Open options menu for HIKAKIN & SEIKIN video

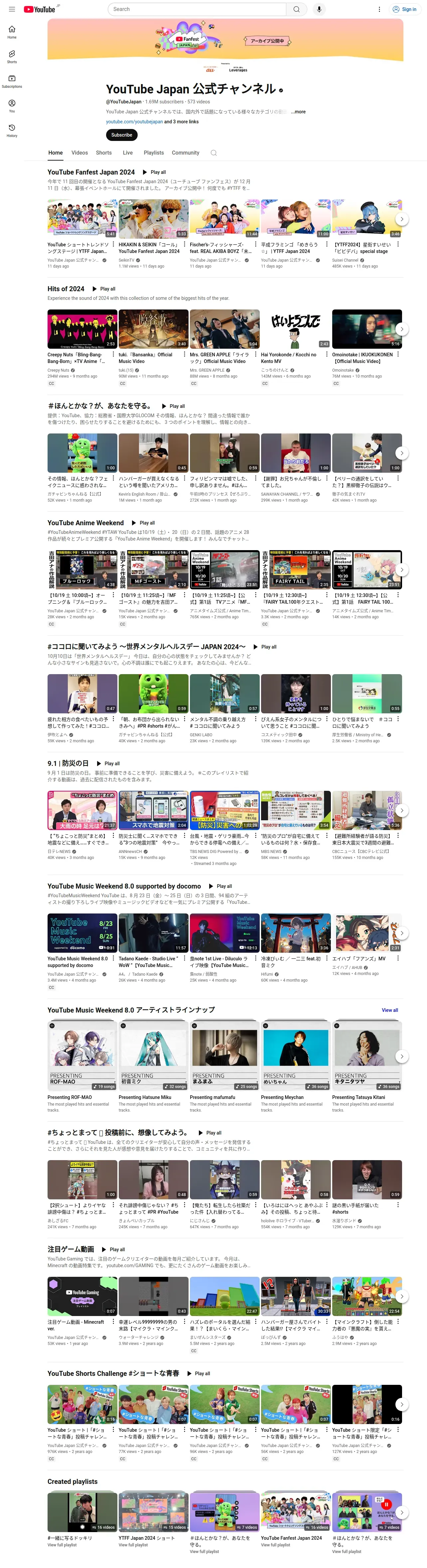click(x=185, y=244)
